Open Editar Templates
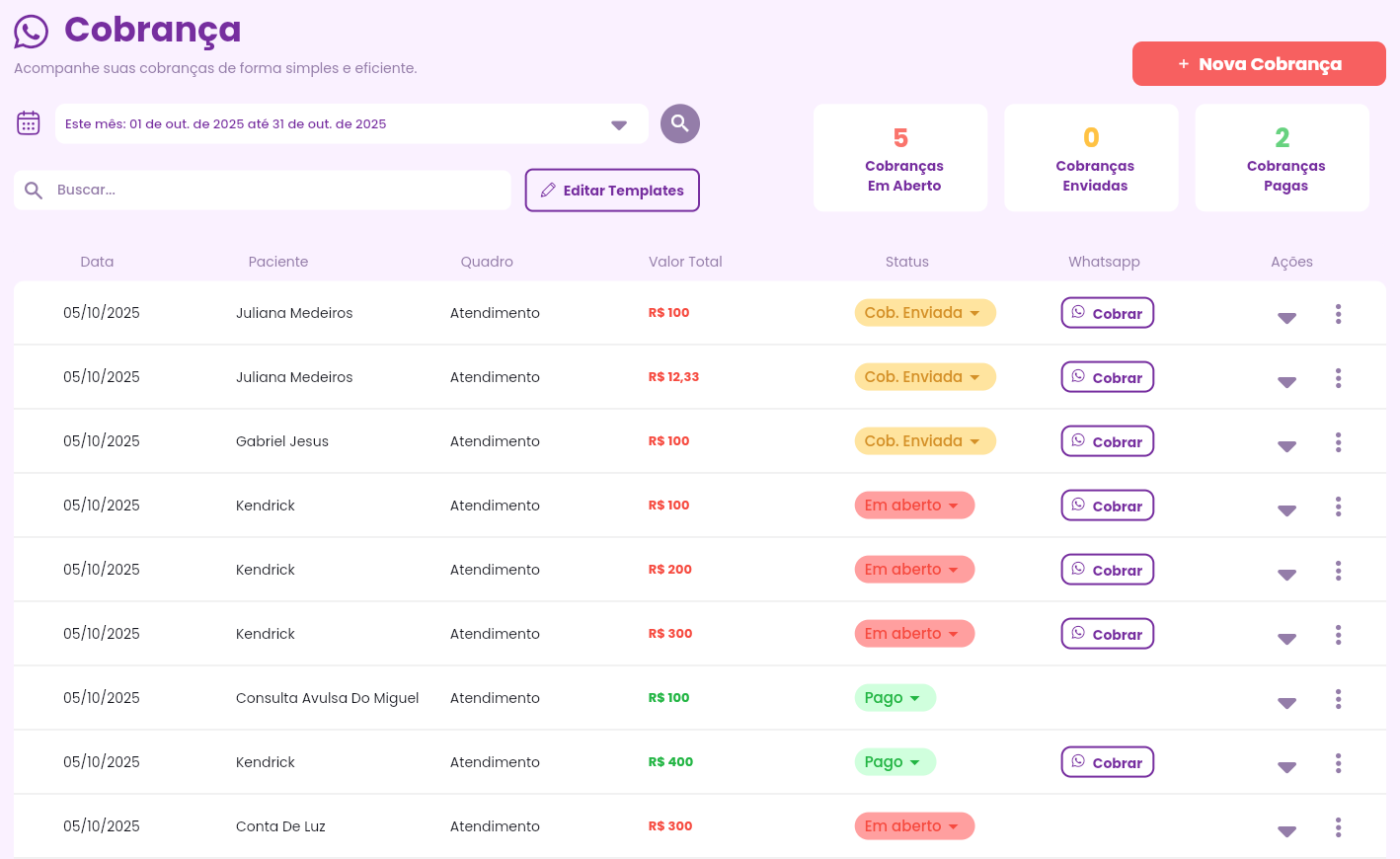1400x859 pixels. [612, 191]
